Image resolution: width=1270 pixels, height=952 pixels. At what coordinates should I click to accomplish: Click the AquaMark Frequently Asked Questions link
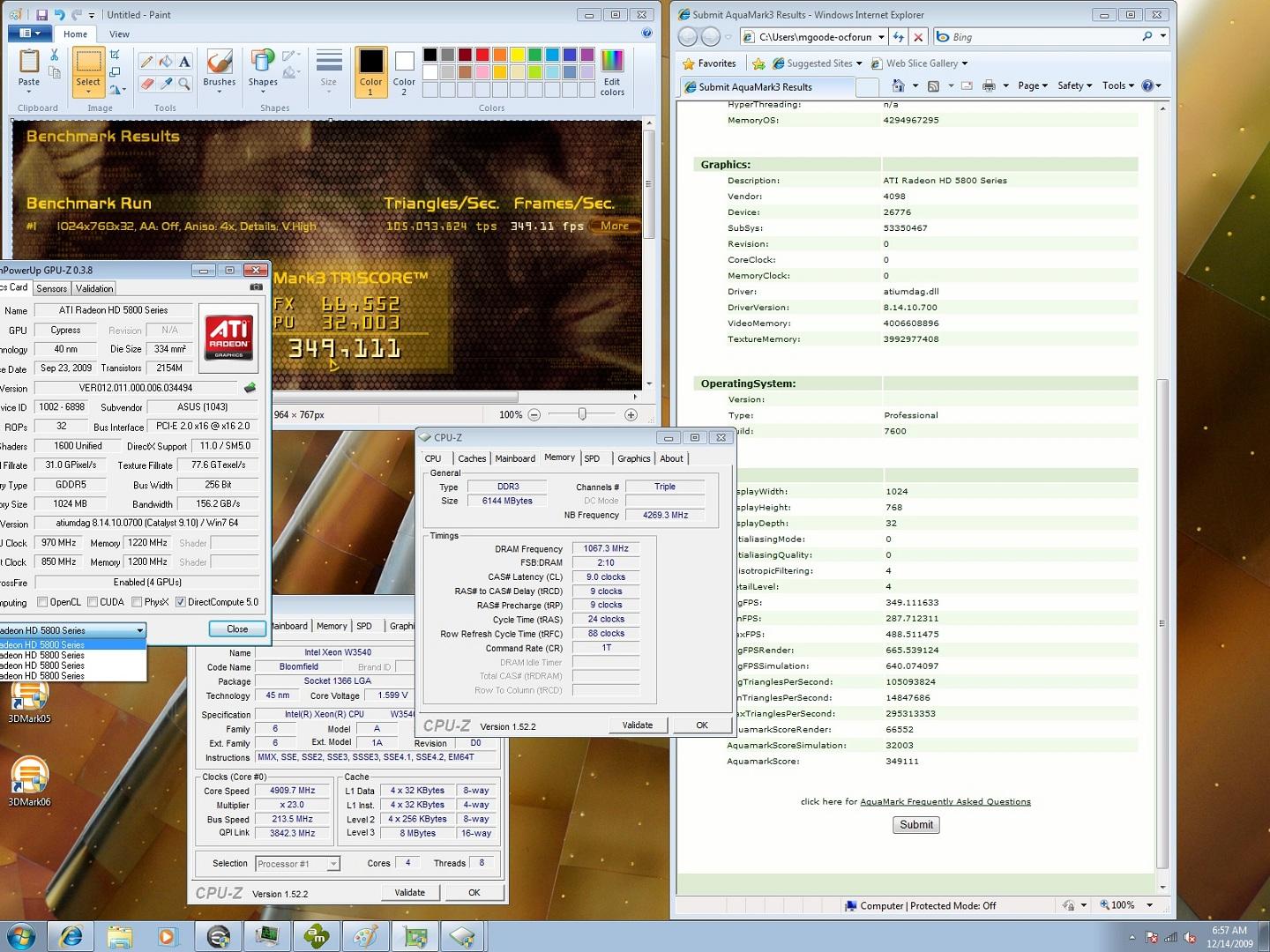point(945,802)
